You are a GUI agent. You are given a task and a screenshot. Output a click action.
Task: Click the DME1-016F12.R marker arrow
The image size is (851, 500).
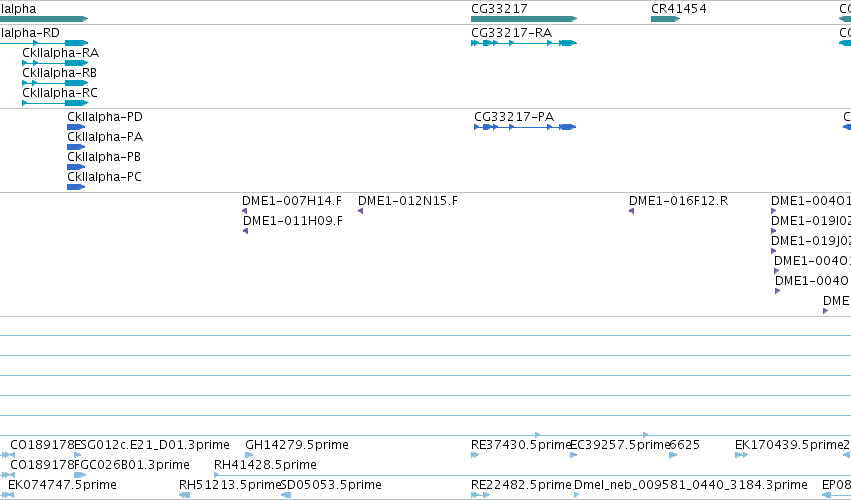(x=632, y=211)
